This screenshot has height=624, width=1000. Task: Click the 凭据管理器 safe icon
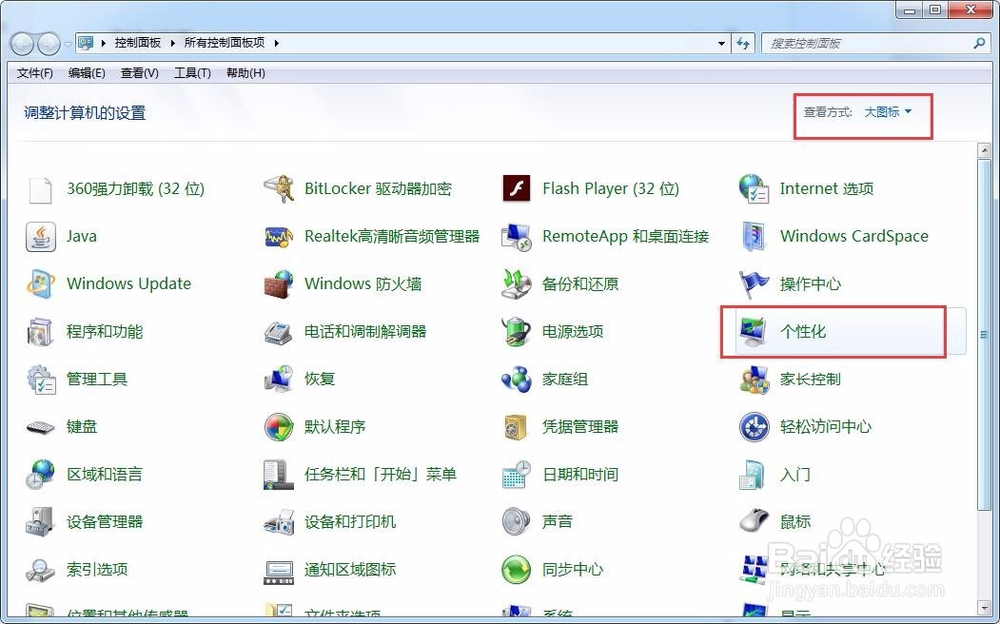(516, 427)
